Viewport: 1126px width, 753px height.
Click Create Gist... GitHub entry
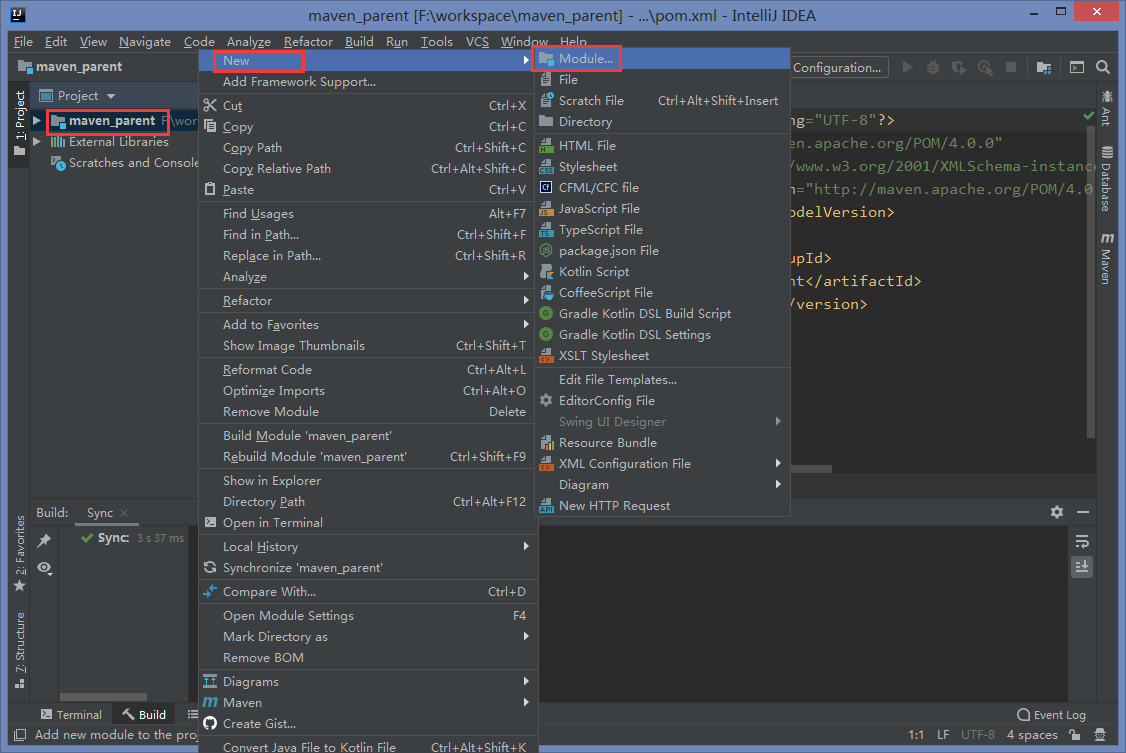pyautogui.click(x=368, y=724)
